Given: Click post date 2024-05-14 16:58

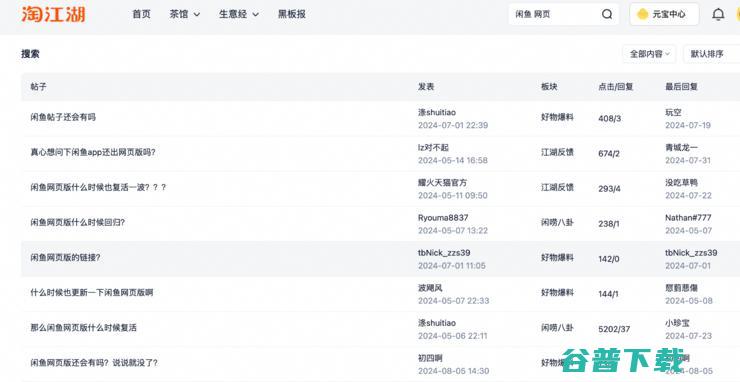Looking at the screenshot, I should [x=453, y=160].
